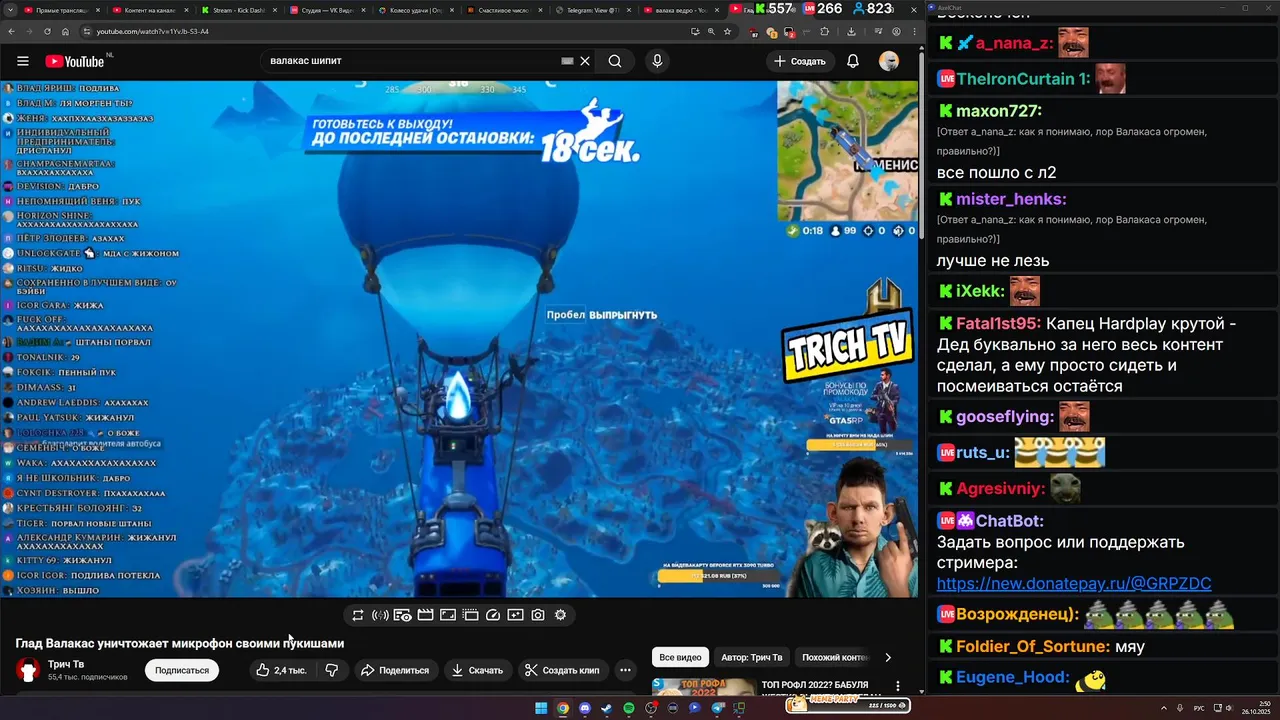Viewport: 1280px width, 720px height.
Task: Click Поделиться to share the video
Action: click(394, 670)
